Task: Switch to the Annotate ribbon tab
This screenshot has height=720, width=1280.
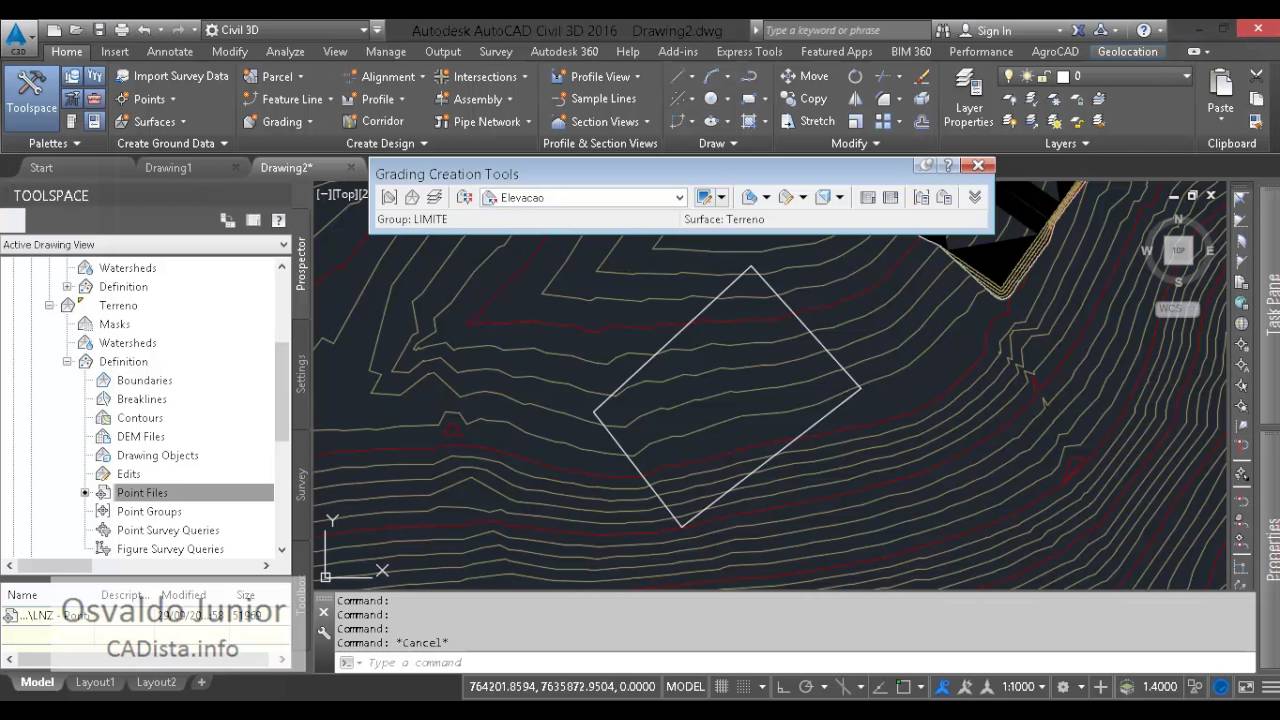Action: [170, 52]
